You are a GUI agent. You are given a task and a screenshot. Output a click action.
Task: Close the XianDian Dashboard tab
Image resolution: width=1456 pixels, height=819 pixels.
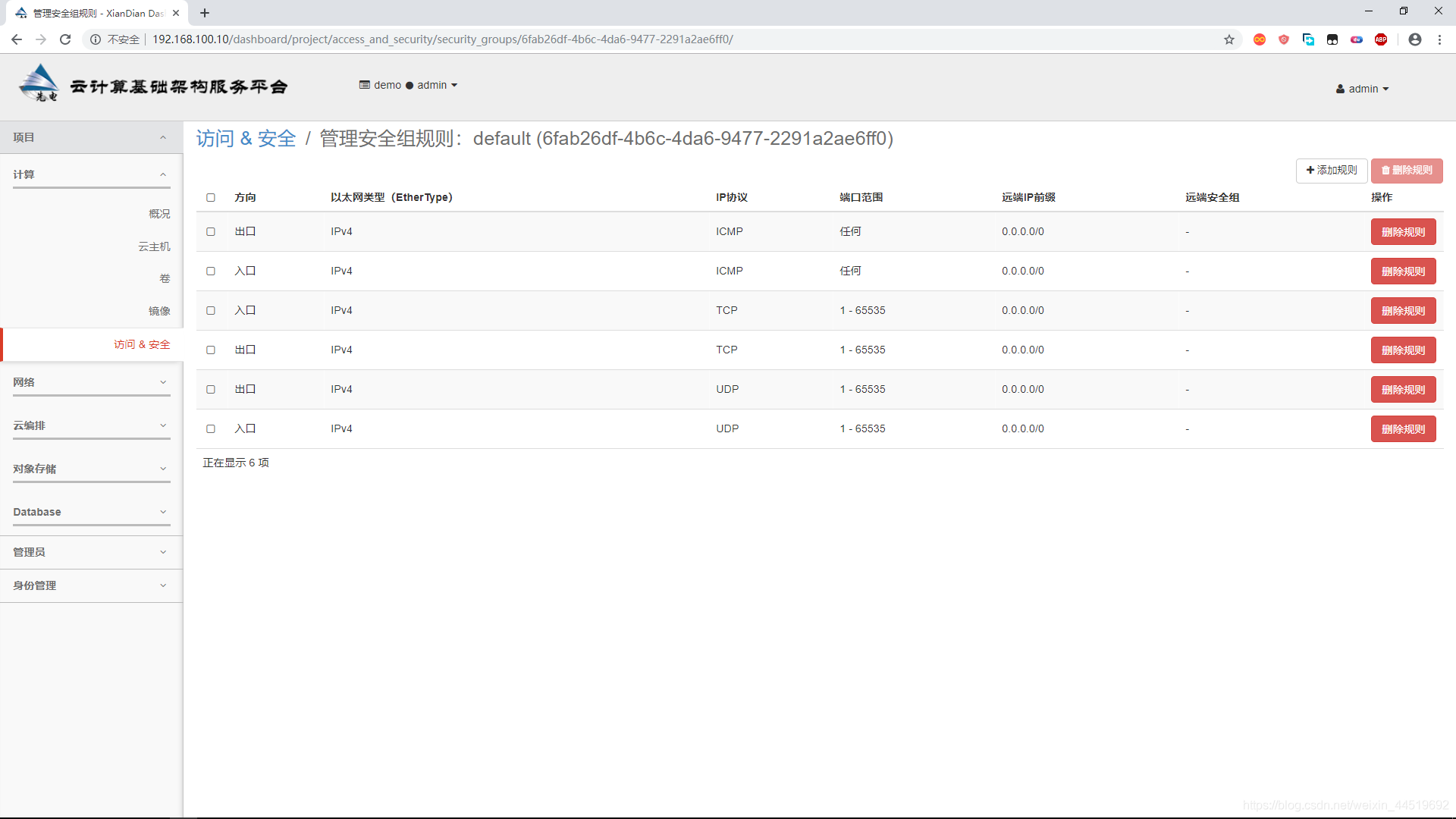coord(176,13)
